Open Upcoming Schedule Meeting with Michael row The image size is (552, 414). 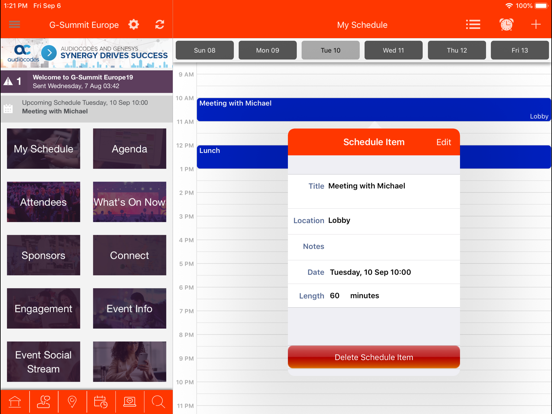87,108
